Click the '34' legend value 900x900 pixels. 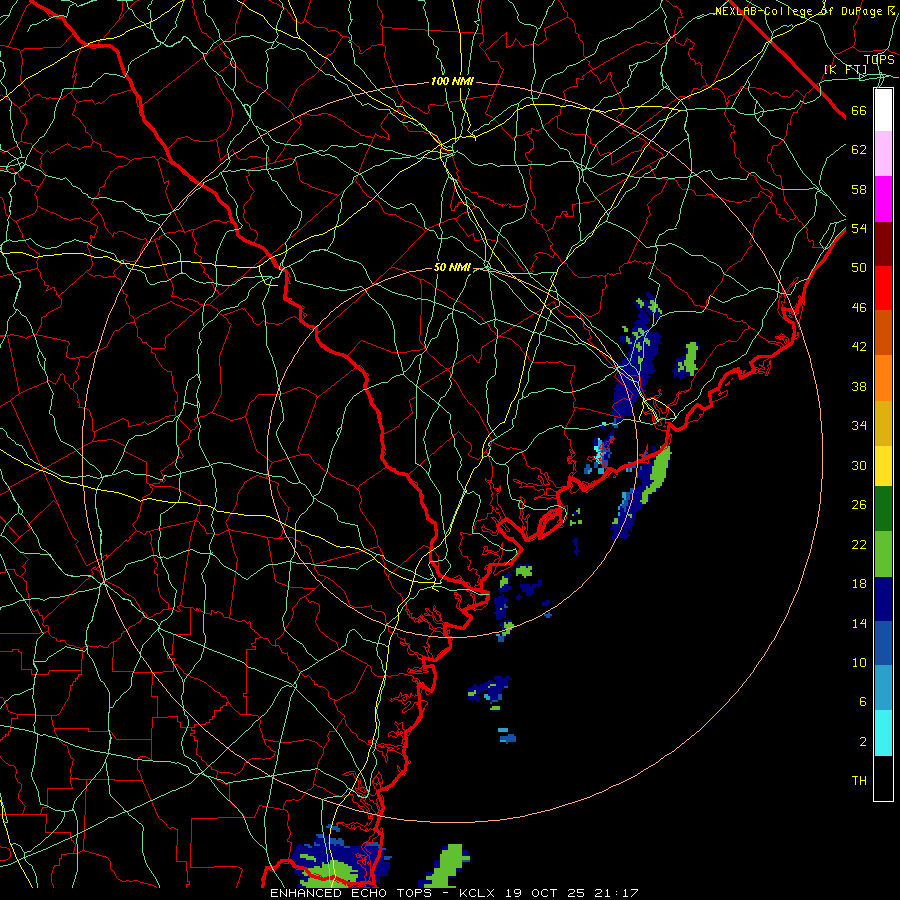pyautogui.click(x=859, y=426)
